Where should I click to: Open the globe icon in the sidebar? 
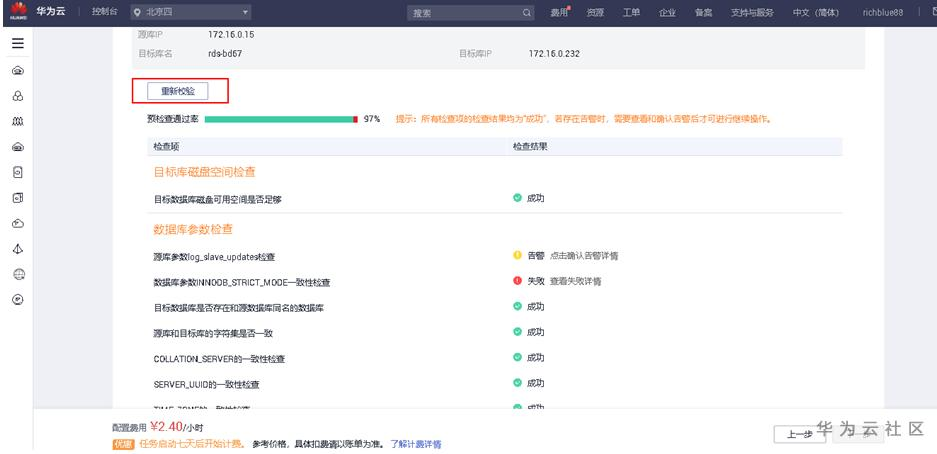tap(18, 274)
